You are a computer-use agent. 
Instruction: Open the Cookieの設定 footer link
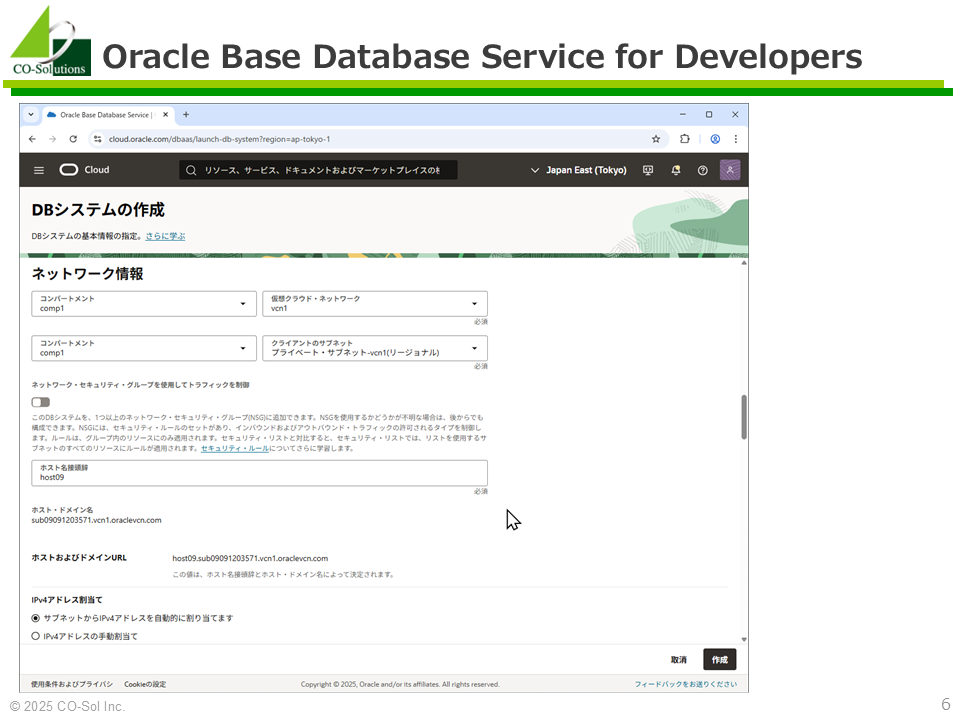click(x=145, y=684)
